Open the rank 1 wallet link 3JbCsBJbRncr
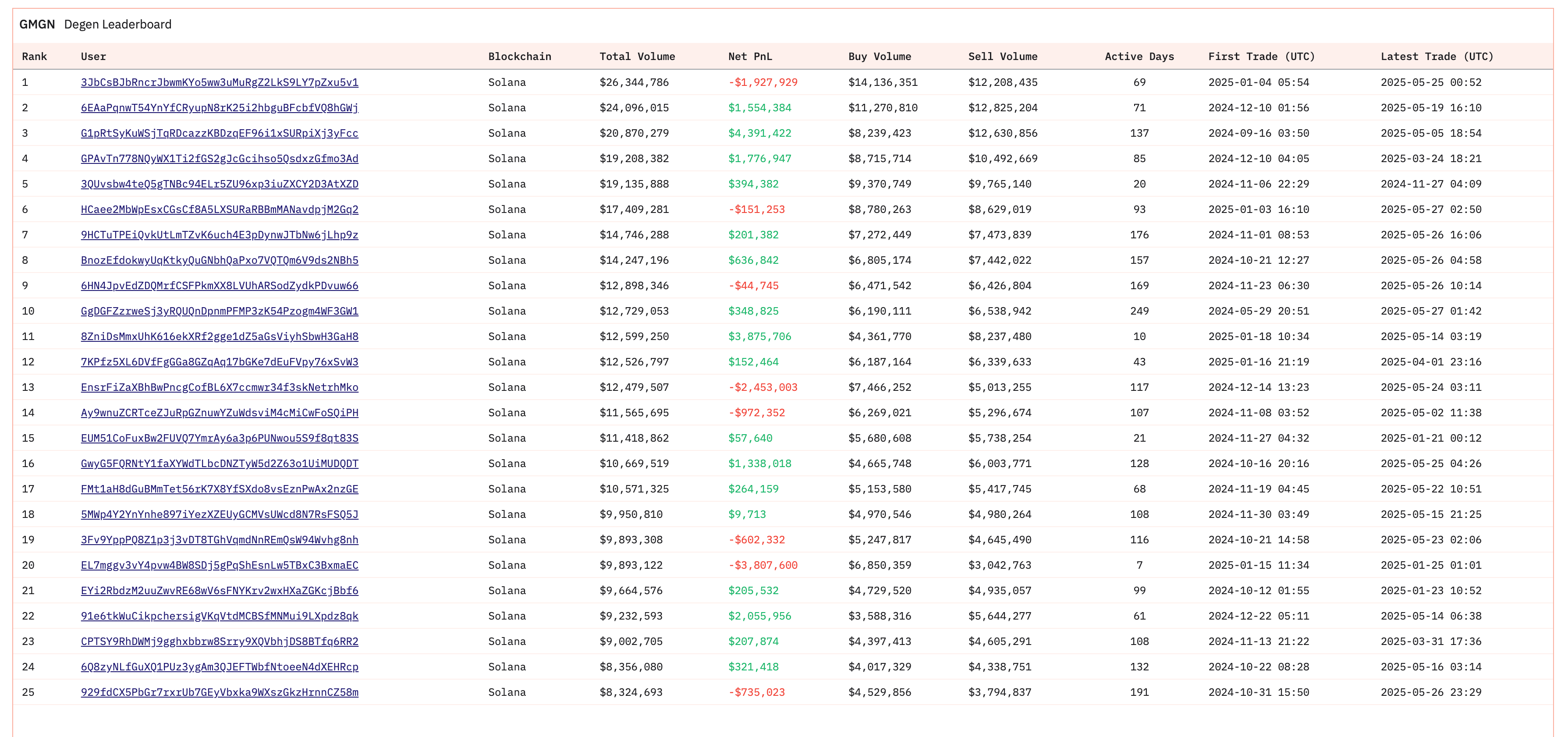This screenshot has width=1568, height=737. click(x=219, y=82)
